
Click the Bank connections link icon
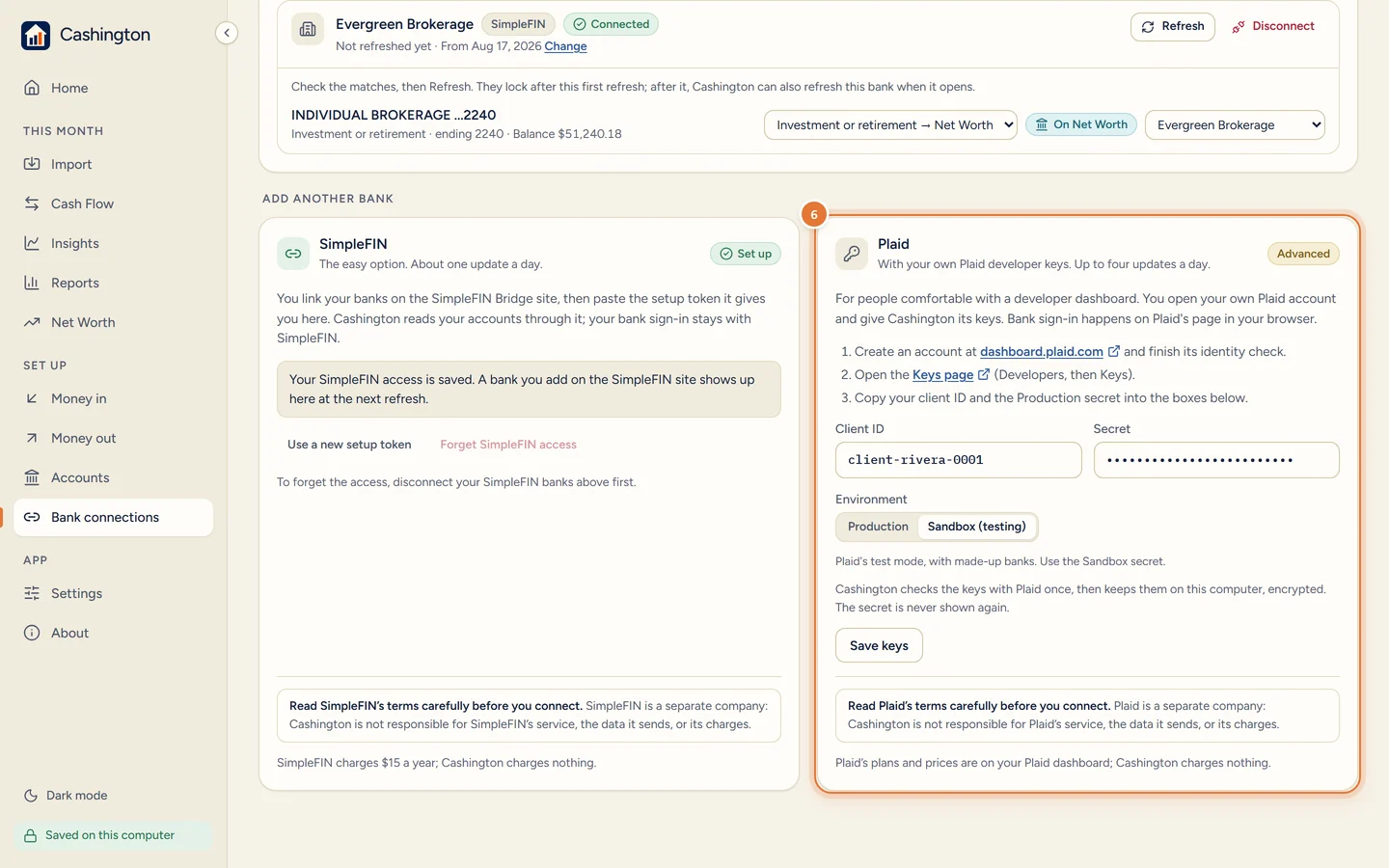click(32, 517)
